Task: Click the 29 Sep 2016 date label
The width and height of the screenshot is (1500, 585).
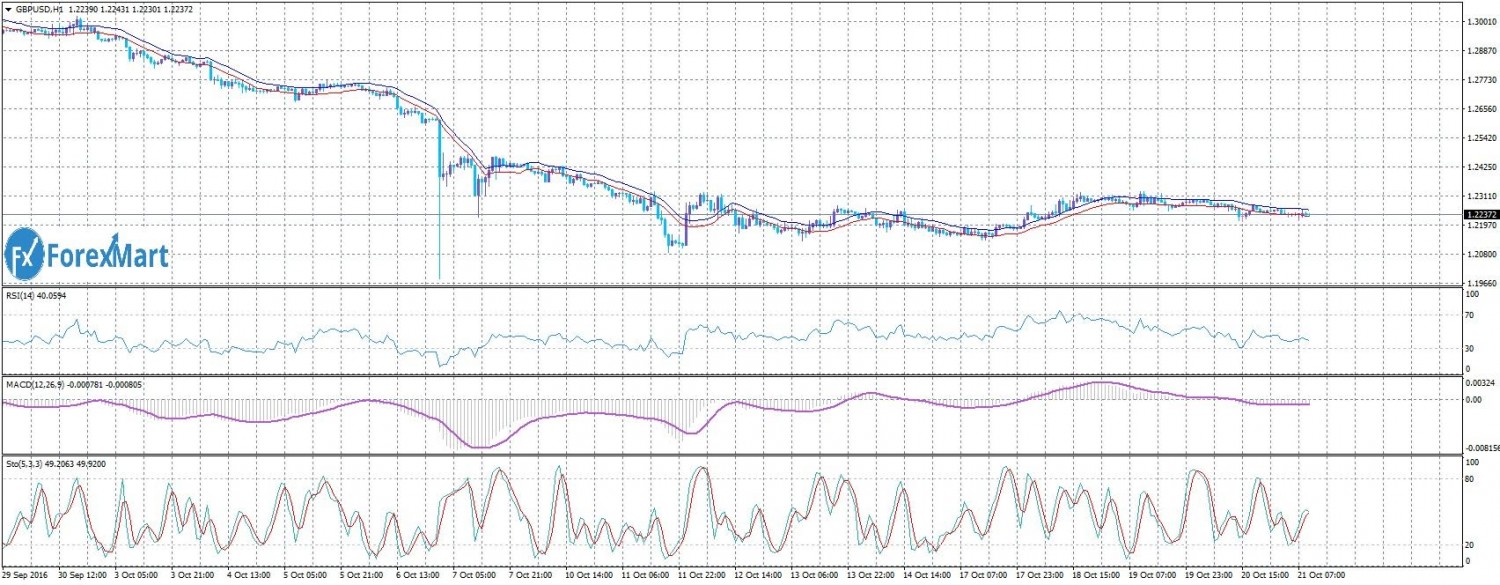Action: click(x=28, y=577)
